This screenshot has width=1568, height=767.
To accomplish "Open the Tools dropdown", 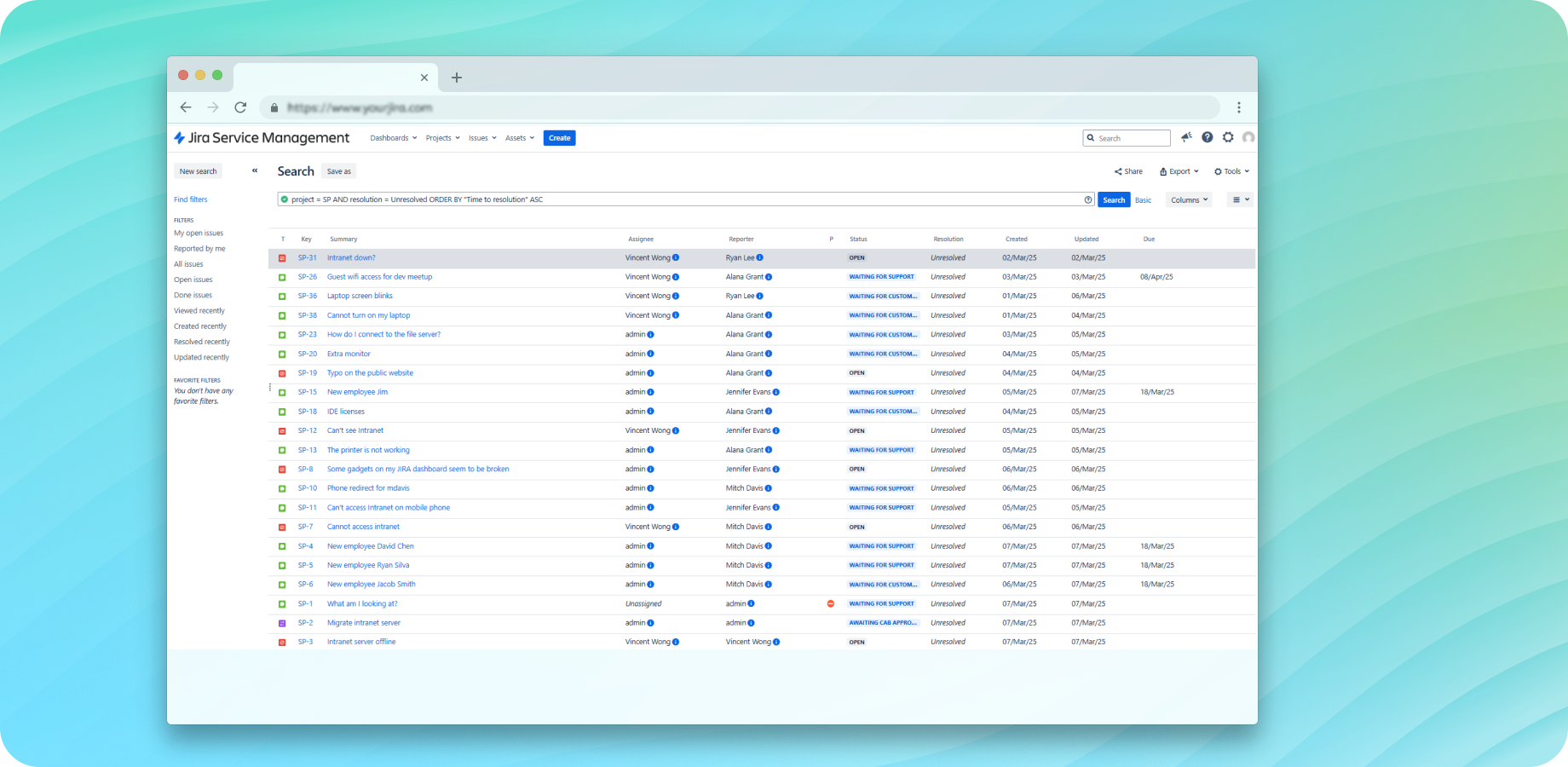I will click(1232, 171).
